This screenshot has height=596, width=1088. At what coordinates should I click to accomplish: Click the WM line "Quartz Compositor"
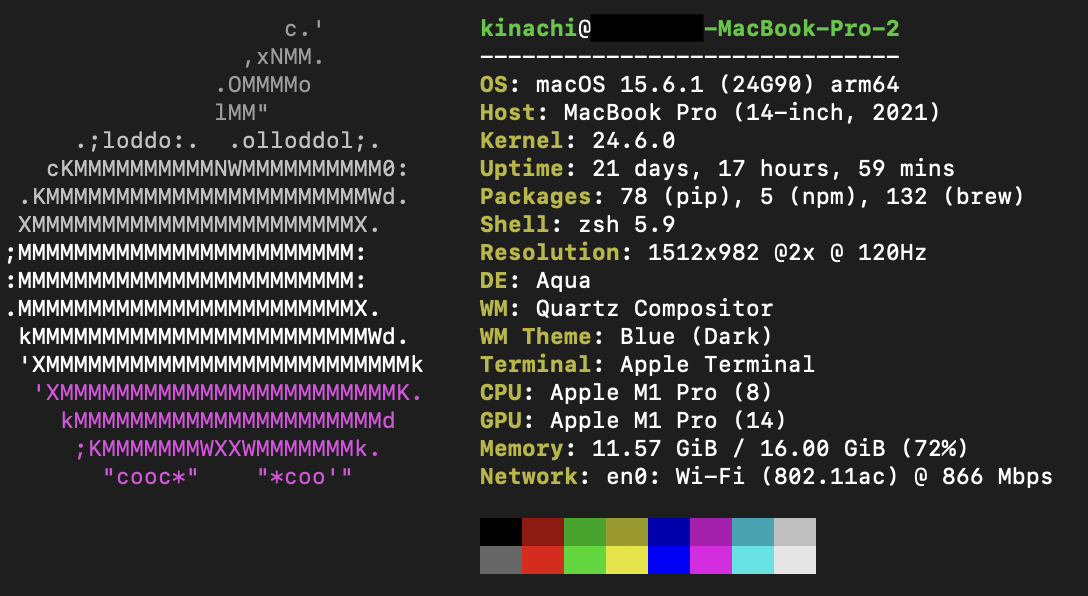[x=627, y=309]
